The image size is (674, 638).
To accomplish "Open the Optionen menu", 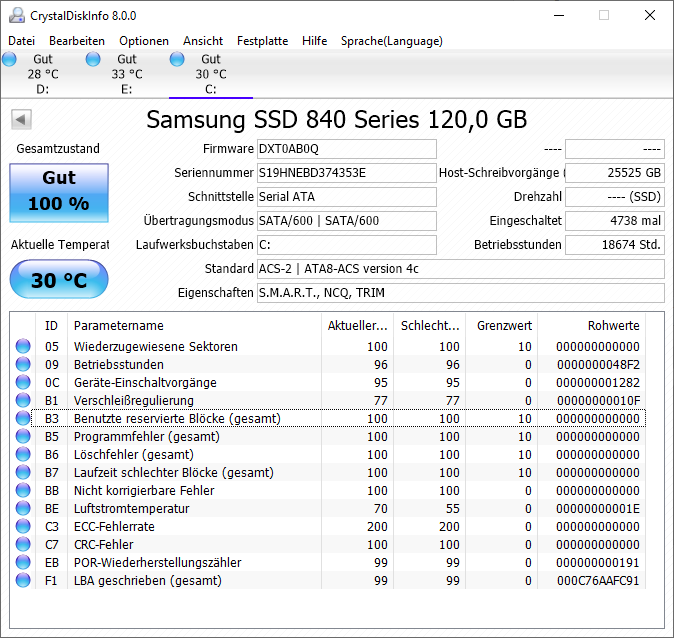I will 144,41.
